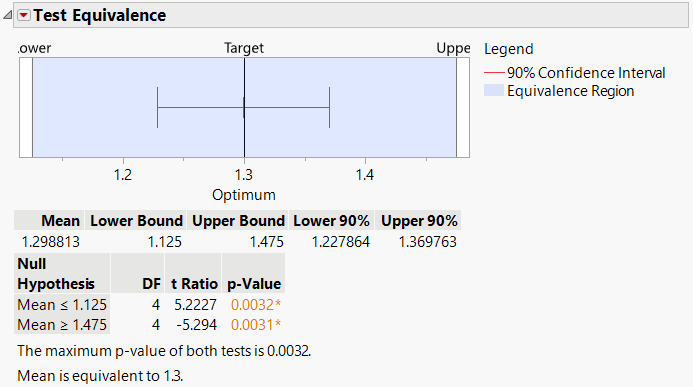The image size is (693, 387).
Task: Select the Mean ≤ 1.125 hypothesis row
Action: coord(150,305)
